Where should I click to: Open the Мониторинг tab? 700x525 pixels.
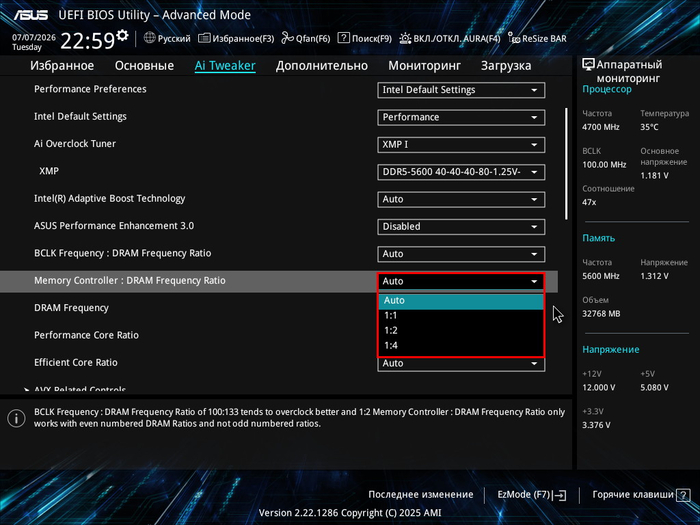pyautogui.click(x=424, y=66)
